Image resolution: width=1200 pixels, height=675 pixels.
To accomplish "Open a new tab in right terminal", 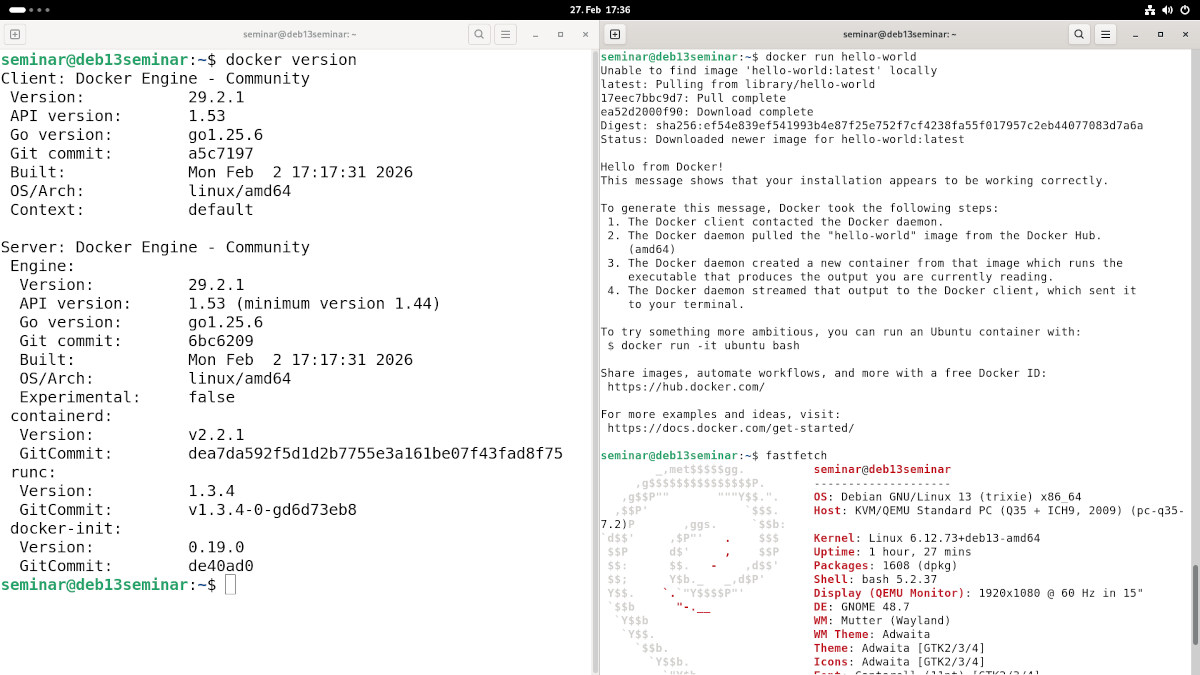I will tap(615, 34).
